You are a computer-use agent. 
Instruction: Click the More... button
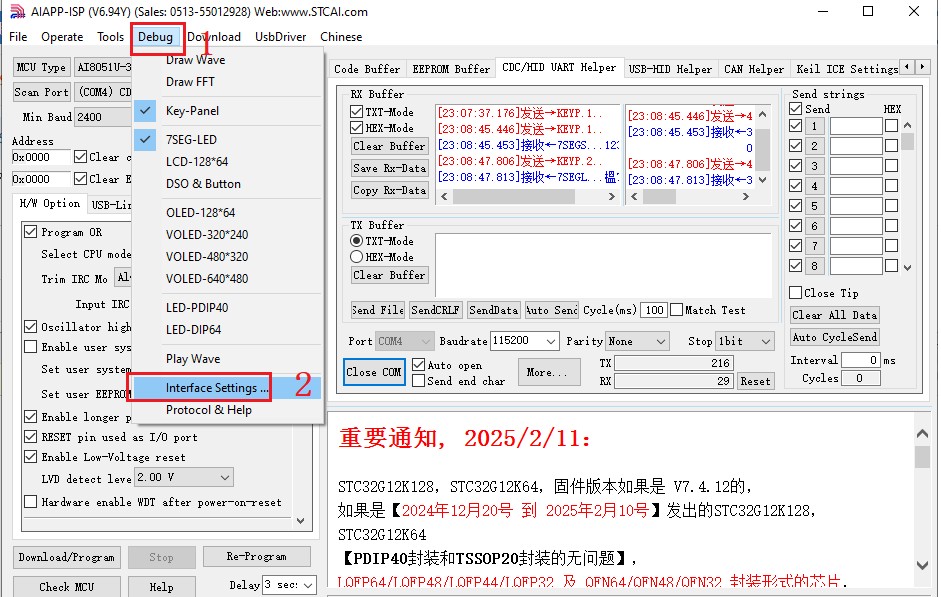pyautogui.click(x=549, y=372)
